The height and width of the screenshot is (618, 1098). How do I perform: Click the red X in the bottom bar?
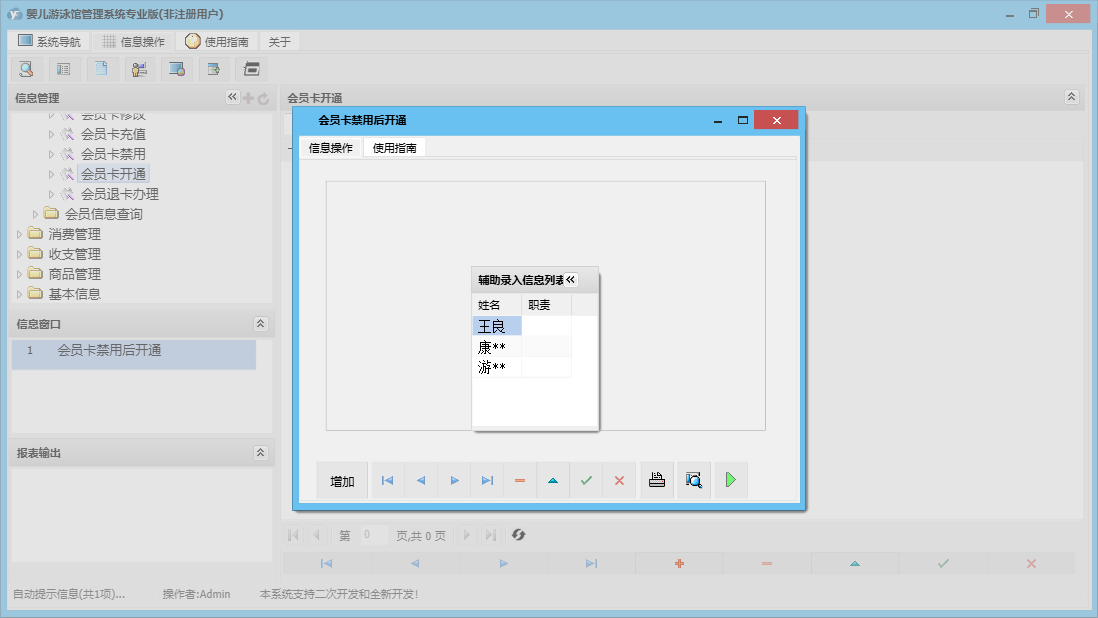1031,563
